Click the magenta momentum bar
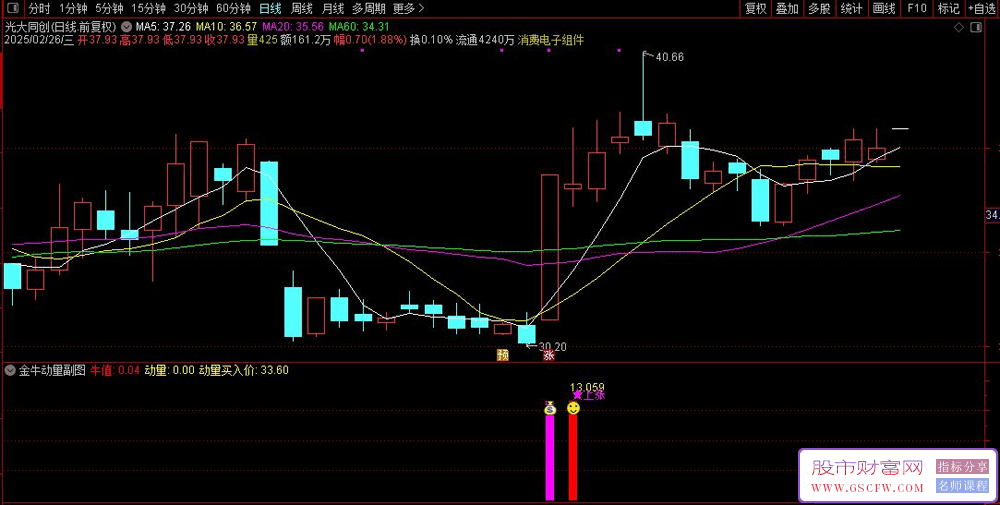The width and height of the screenshot is (1000, 505). pos(550,458)
